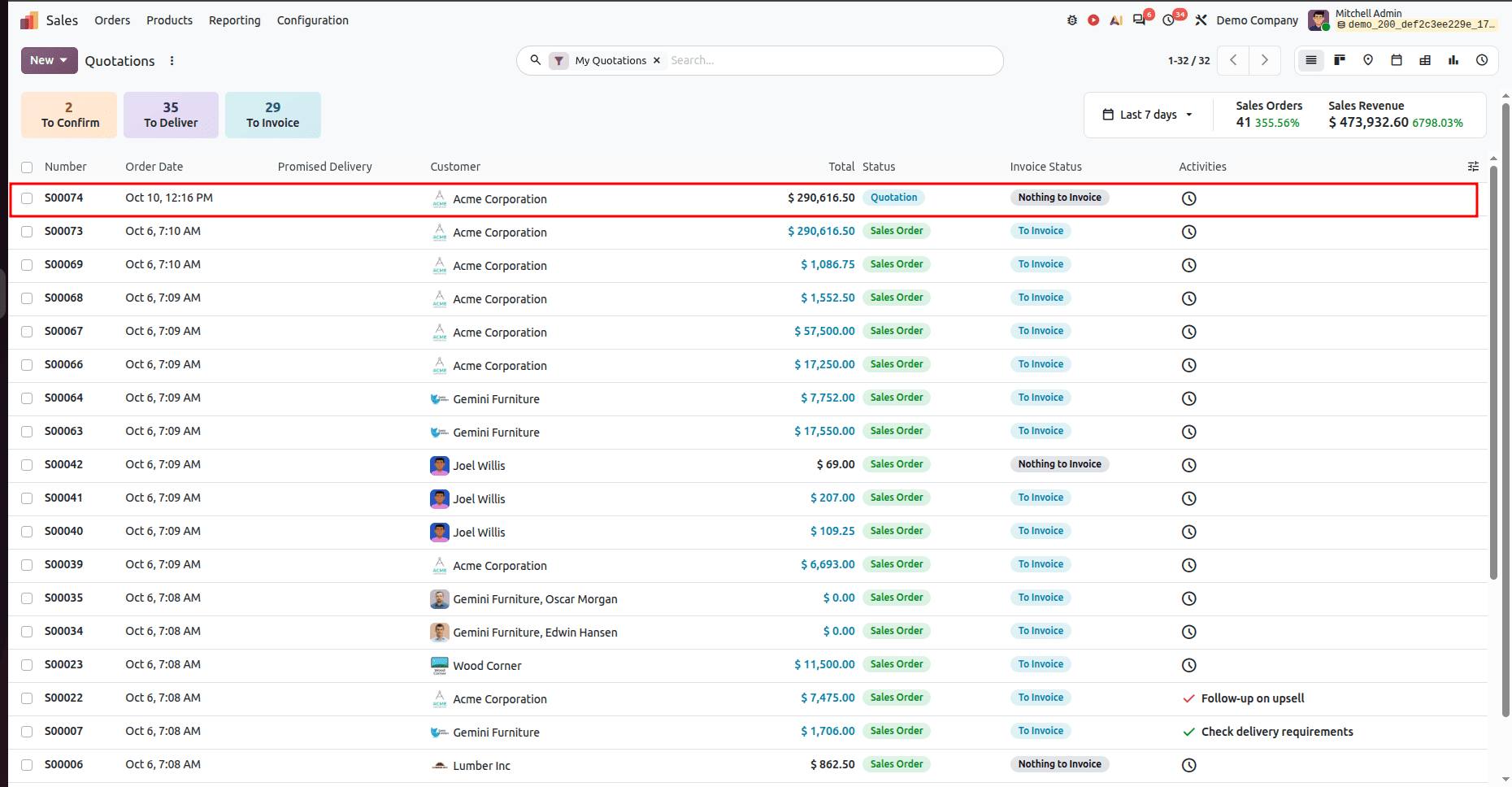
Task: Open the Demo Company switcher
Action: tap(1257, 20)
